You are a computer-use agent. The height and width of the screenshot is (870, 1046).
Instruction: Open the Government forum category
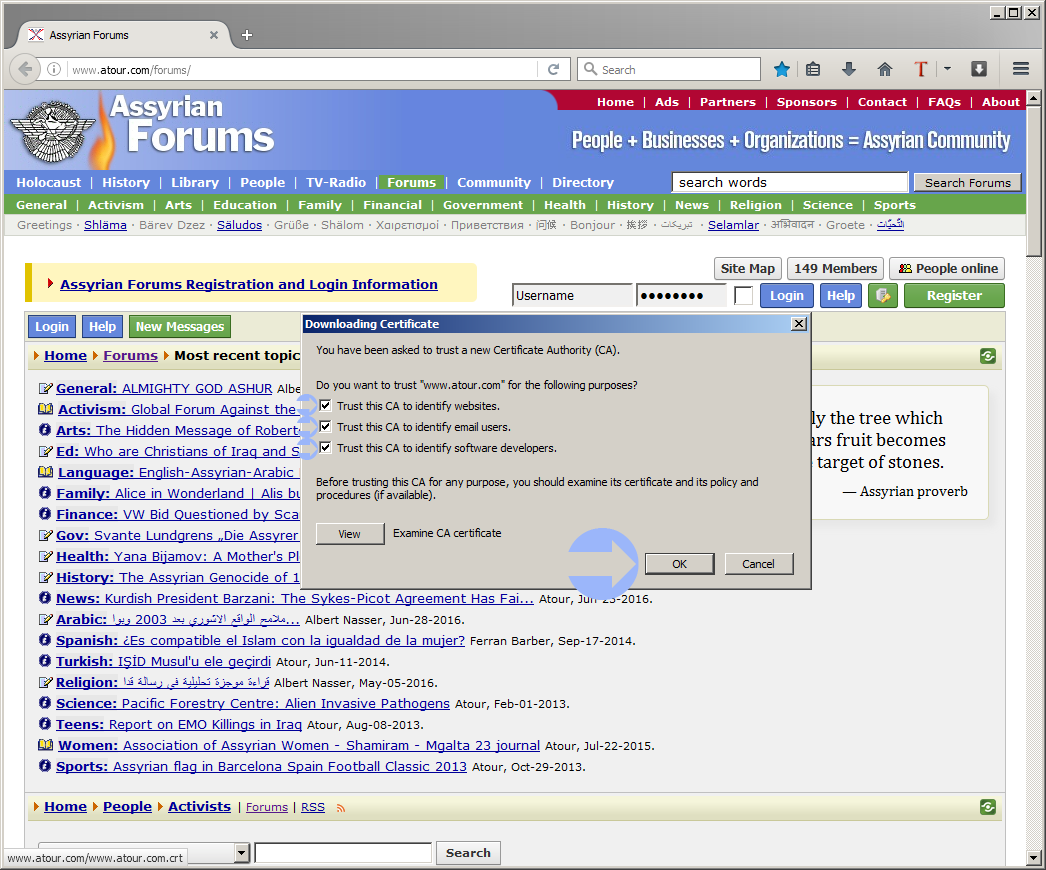[483, 205]
